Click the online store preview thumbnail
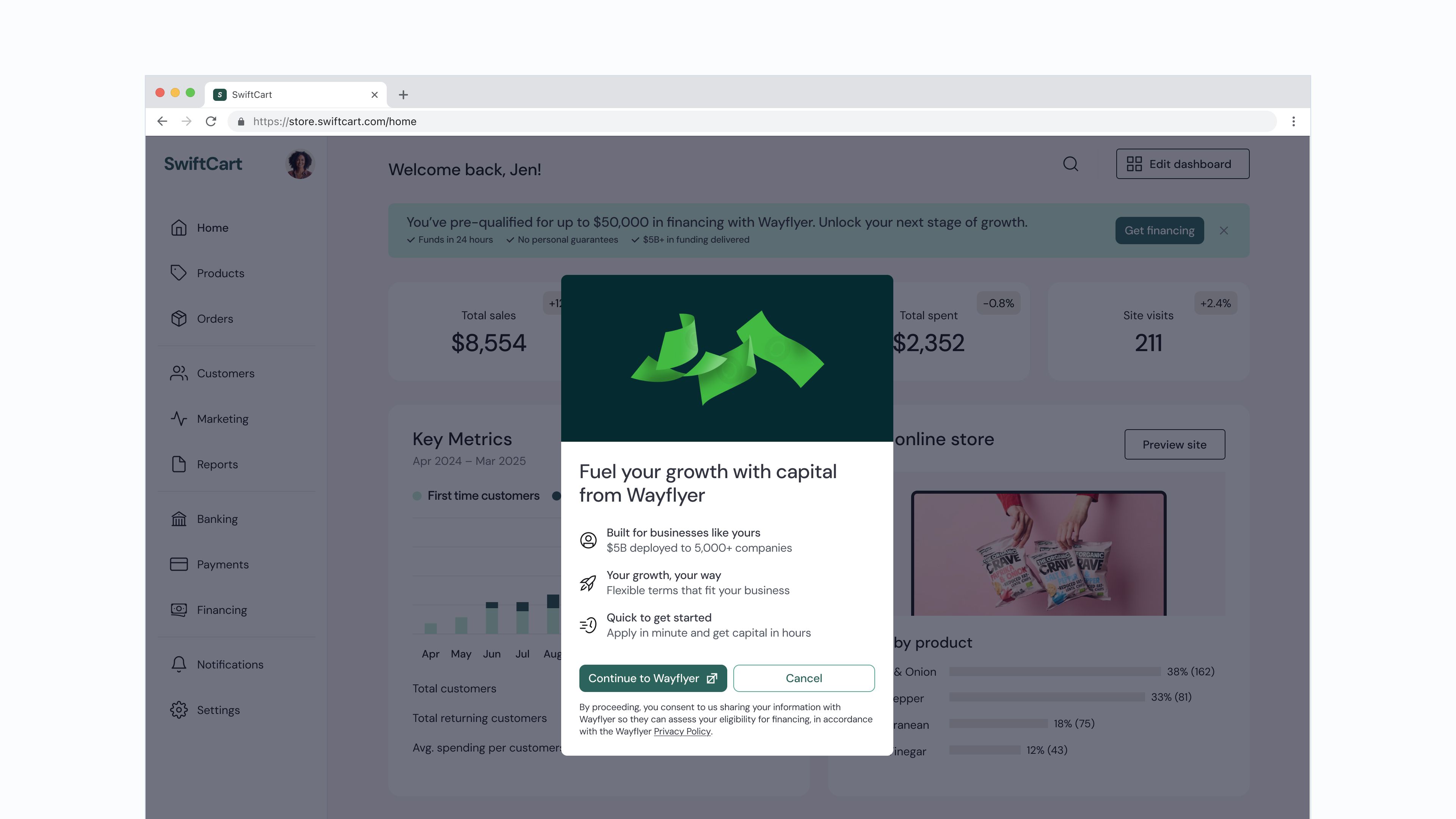The image size is (1456, 819). click(1038, 553)
